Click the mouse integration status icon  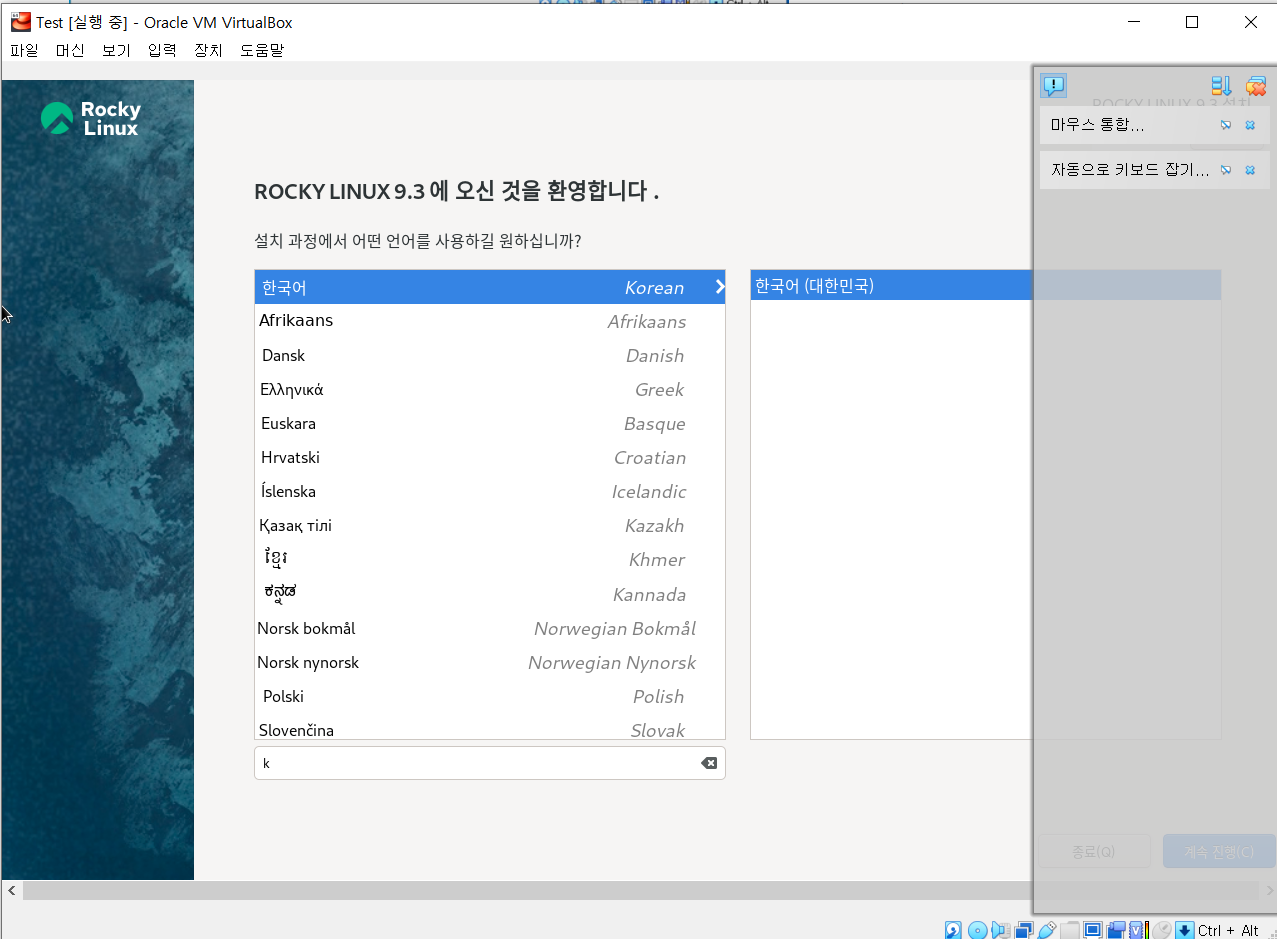click(1161, 930)
